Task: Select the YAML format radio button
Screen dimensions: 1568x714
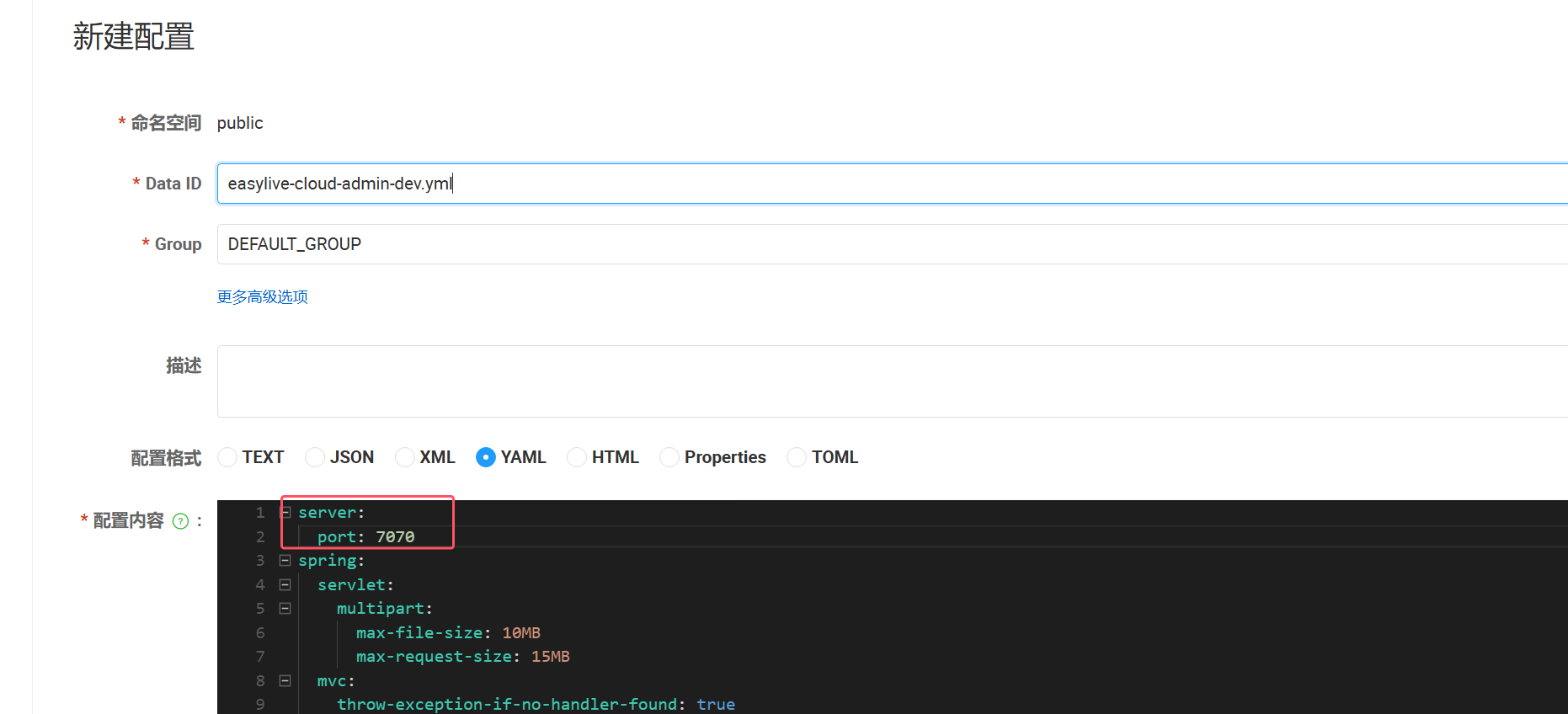Action: (x=486, y=457)
